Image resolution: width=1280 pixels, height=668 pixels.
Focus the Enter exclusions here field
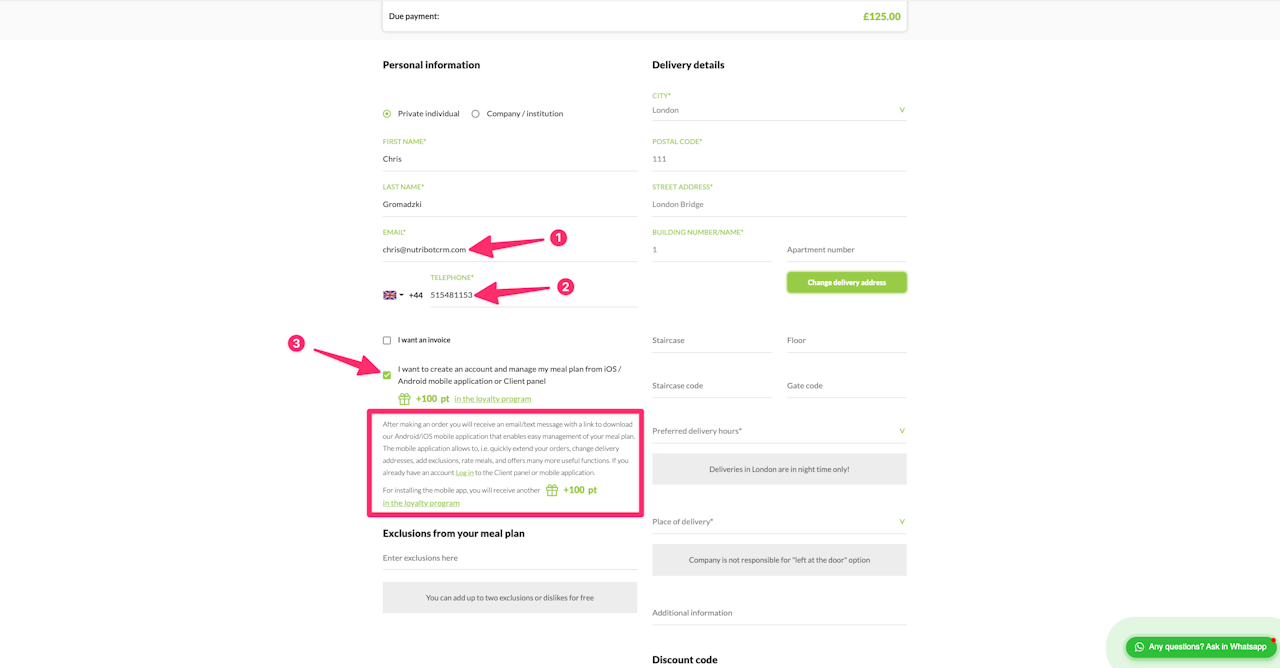[509, 558]
